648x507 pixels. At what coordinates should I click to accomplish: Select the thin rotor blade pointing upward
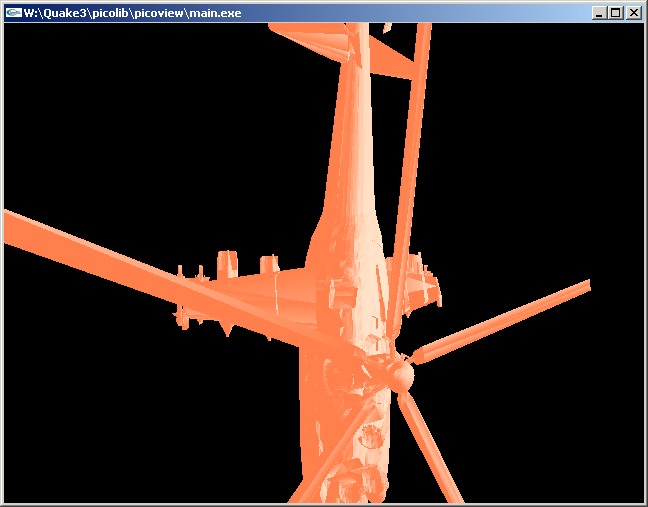(411, 150)
